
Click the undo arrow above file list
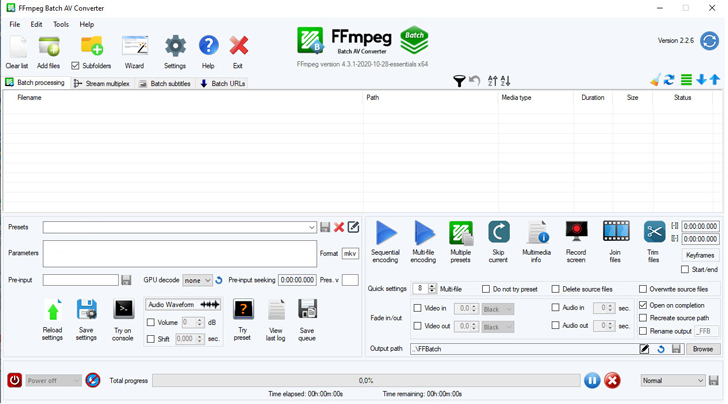coord(474,81)
